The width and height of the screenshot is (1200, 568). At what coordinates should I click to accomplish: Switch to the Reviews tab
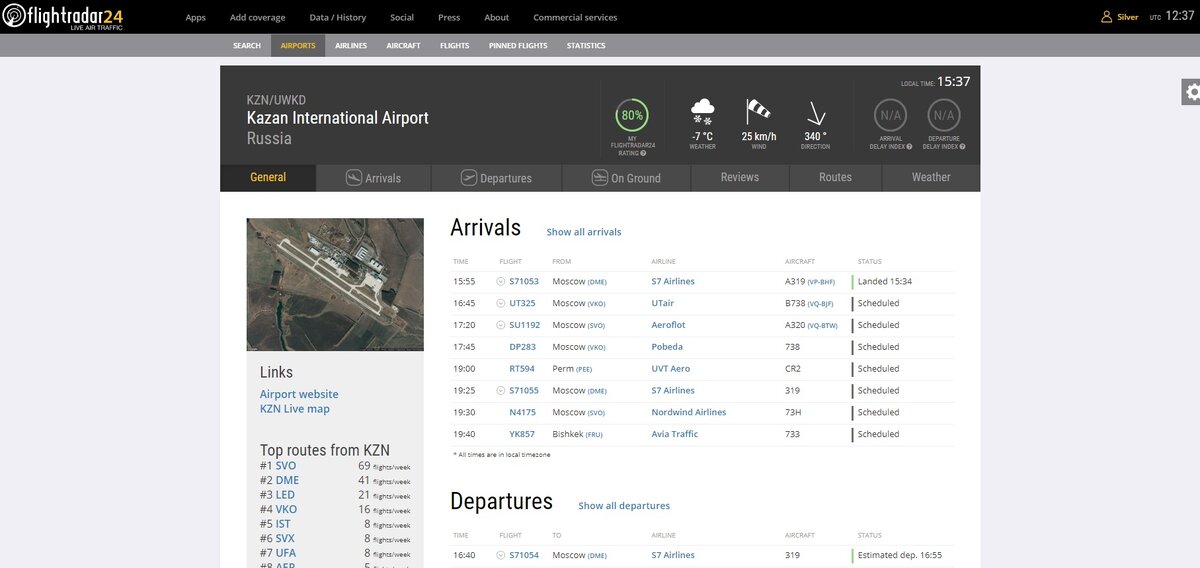740,178
